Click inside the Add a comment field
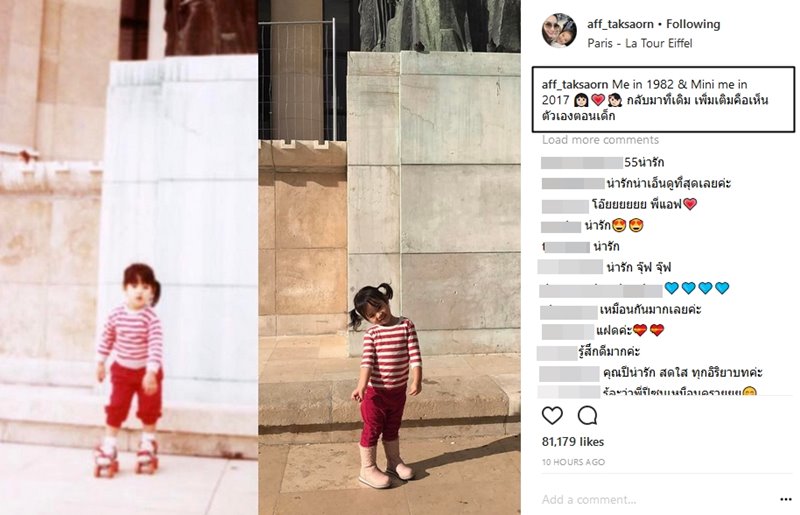800x515 pixels. (x=658, y=499)
